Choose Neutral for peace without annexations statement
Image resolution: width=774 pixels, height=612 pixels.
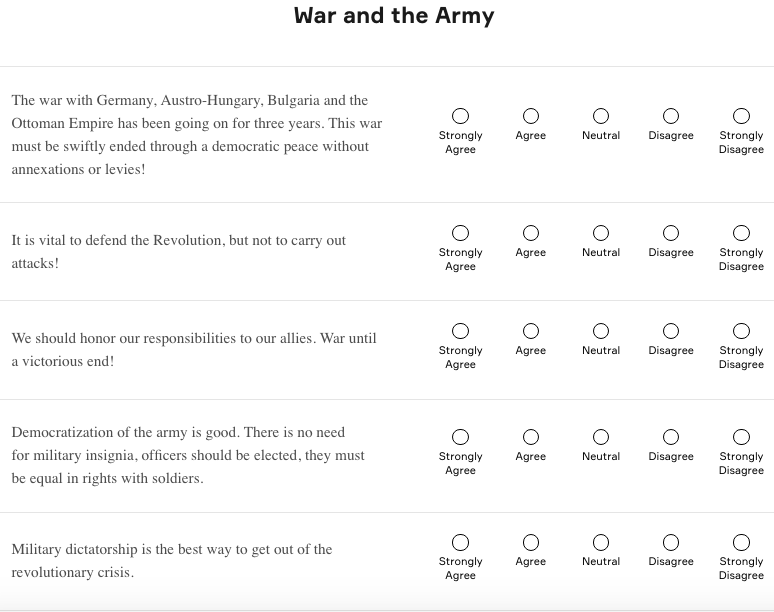pyautogui.click(x=601, y=116)
